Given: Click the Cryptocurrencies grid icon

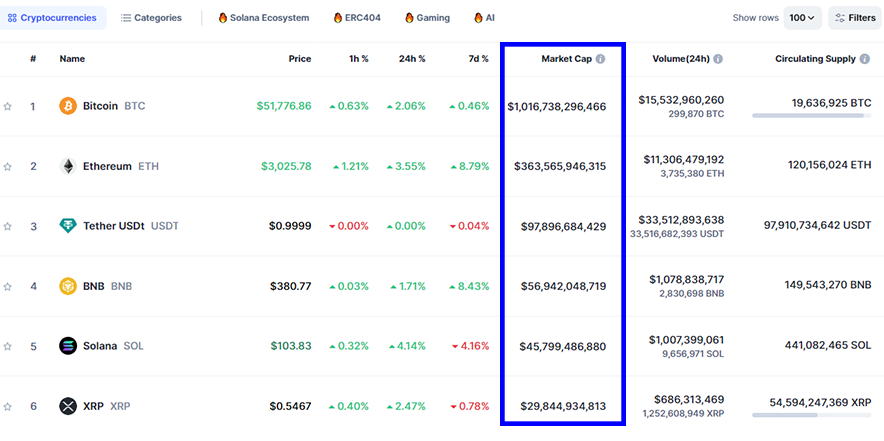Looking at the screenshot, I should [12, 18].
